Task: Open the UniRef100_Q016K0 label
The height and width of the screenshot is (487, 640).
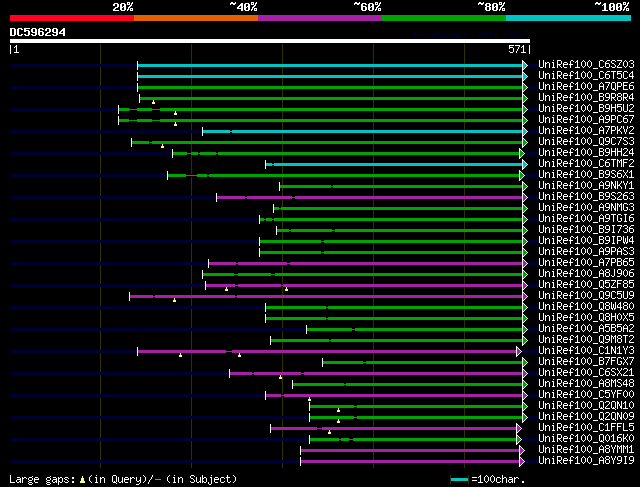Action: [x=586, y=439]
